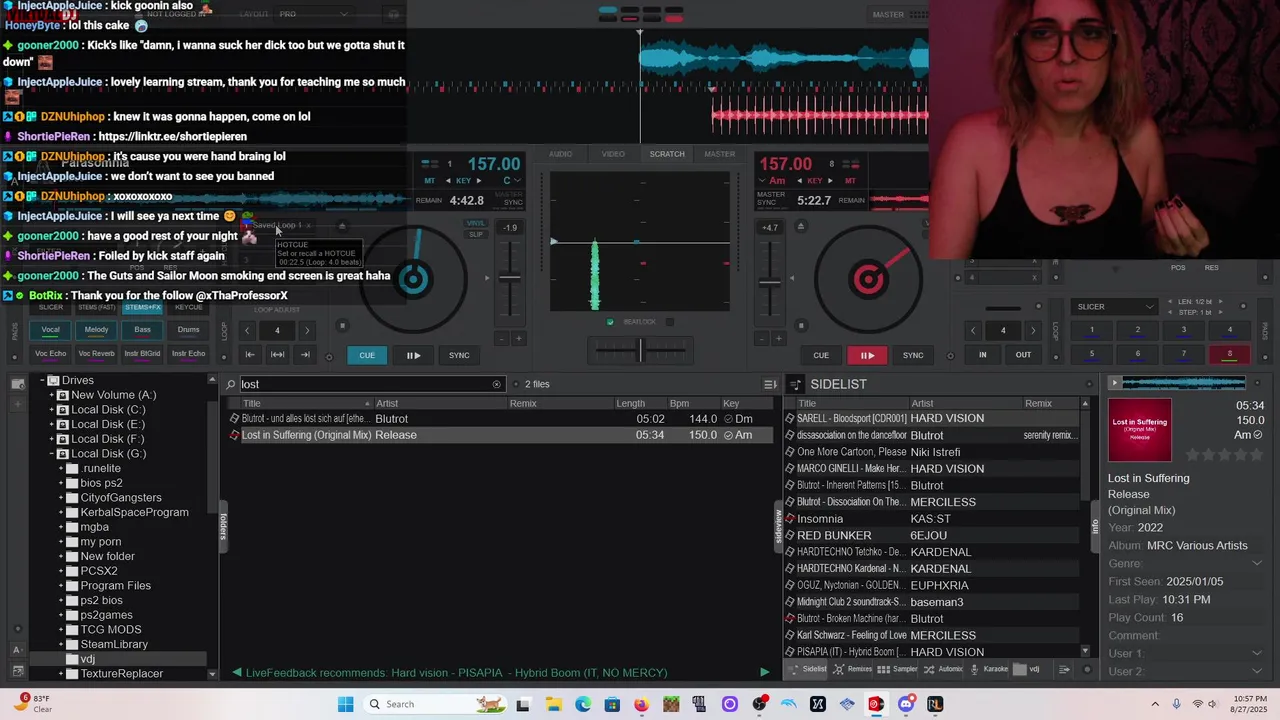
Task: Toggle the Vocal stem pad
Action: click(51, 329)
